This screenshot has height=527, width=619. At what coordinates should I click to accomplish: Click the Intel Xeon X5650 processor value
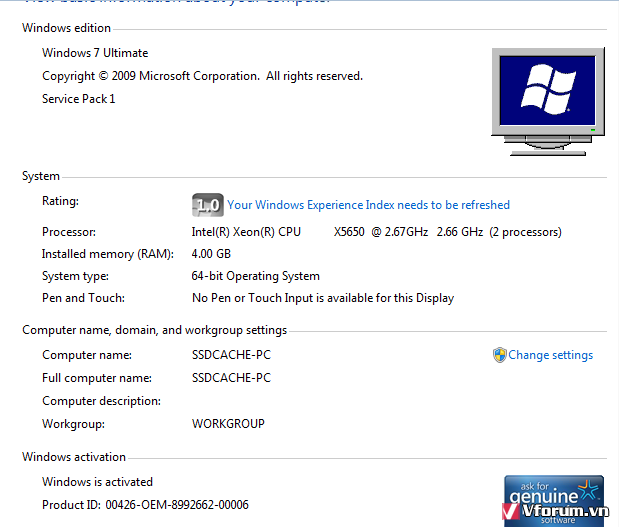click(377, 232)
